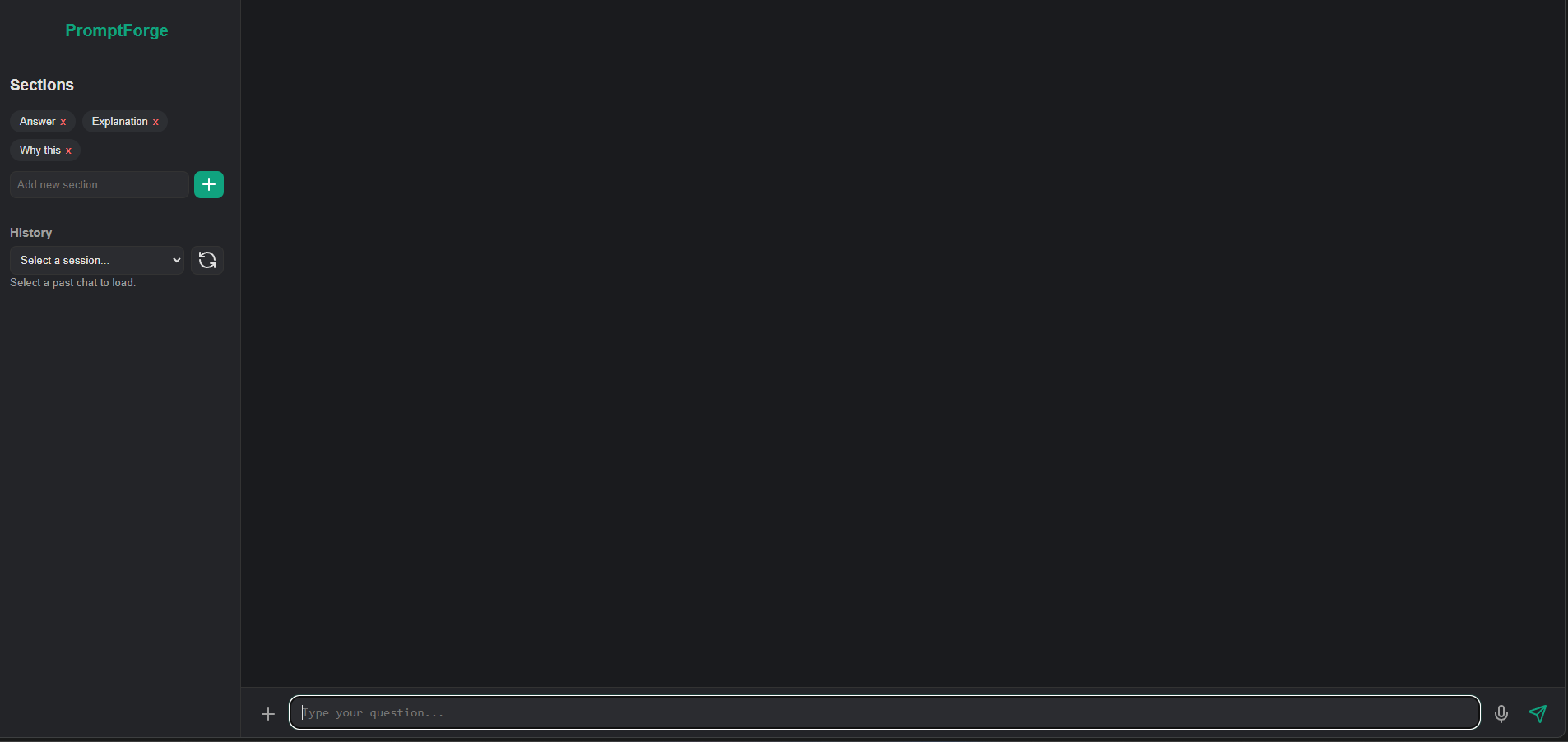Screen dimensions: 1568x742
Task: Click the History heading label
Action: tap(31, 233)
